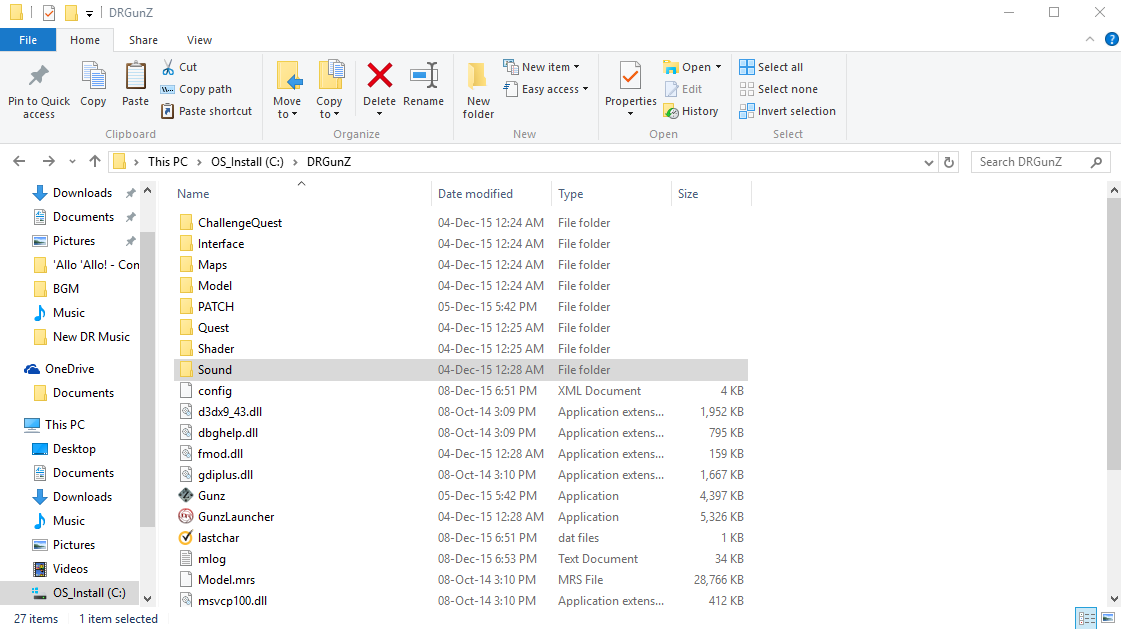
Task: Select the lastchar dat file icon
Action: click(186, 538)
